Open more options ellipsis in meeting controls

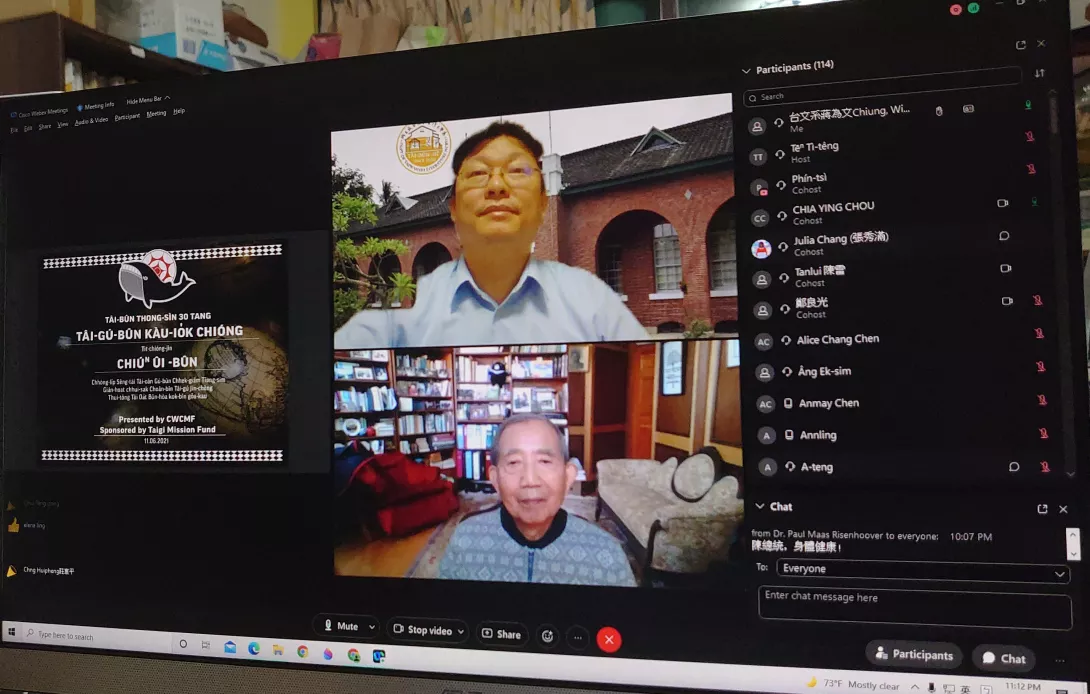coord(578,638)
